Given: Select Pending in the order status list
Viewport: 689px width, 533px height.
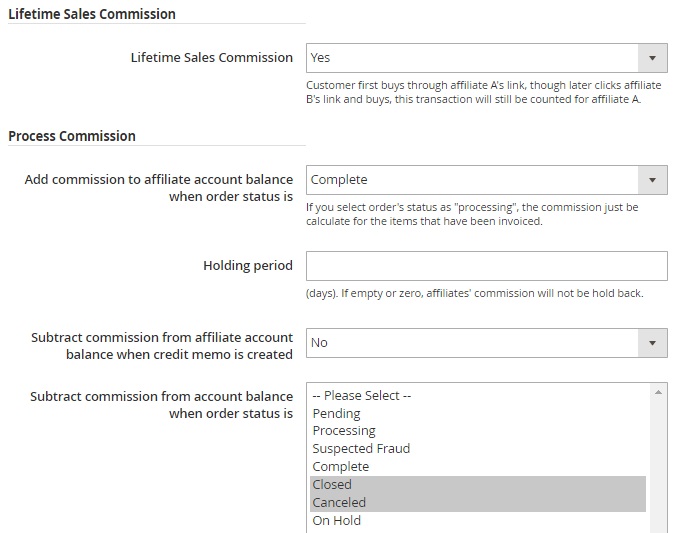Looking at the screenshot, I should coord(336,413).
